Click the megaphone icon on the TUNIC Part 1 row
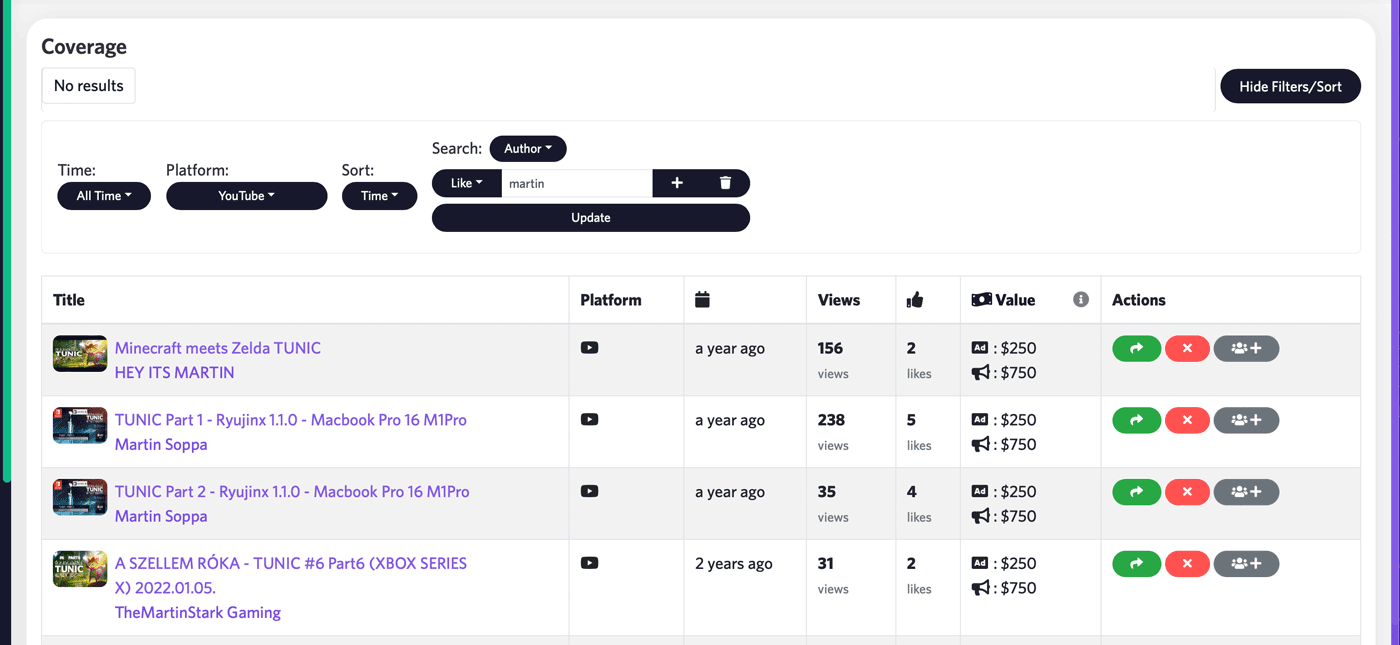The width and height of the screenshot is (1400, 645). (x=981, y=444)
